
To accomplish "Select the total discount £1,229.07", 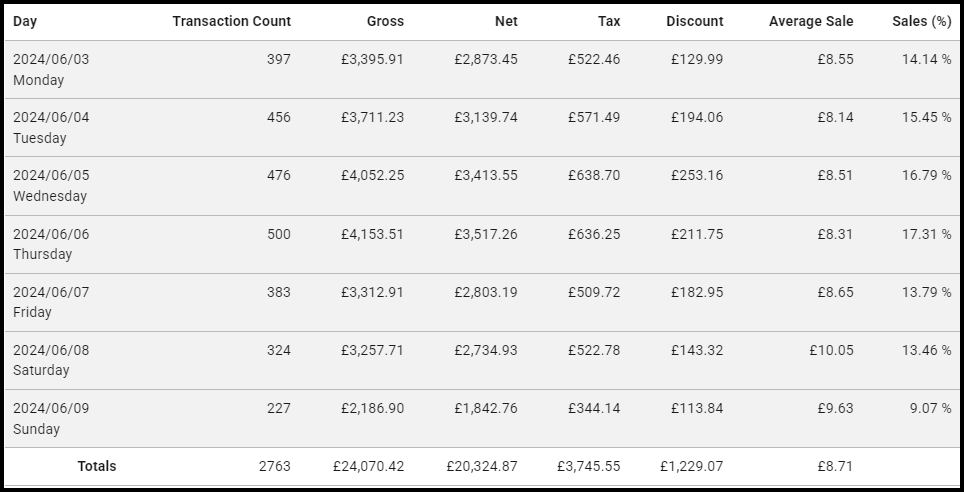I will [x=692, y=466].
